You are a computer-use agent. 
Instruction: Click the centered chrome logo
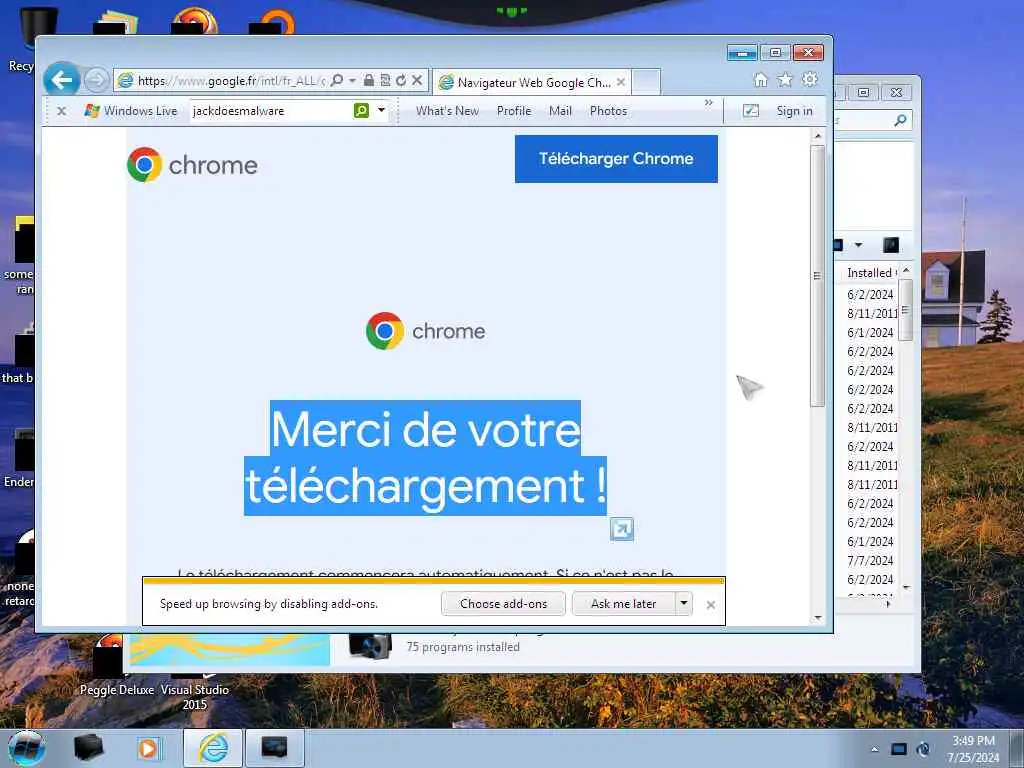(426, 331)
